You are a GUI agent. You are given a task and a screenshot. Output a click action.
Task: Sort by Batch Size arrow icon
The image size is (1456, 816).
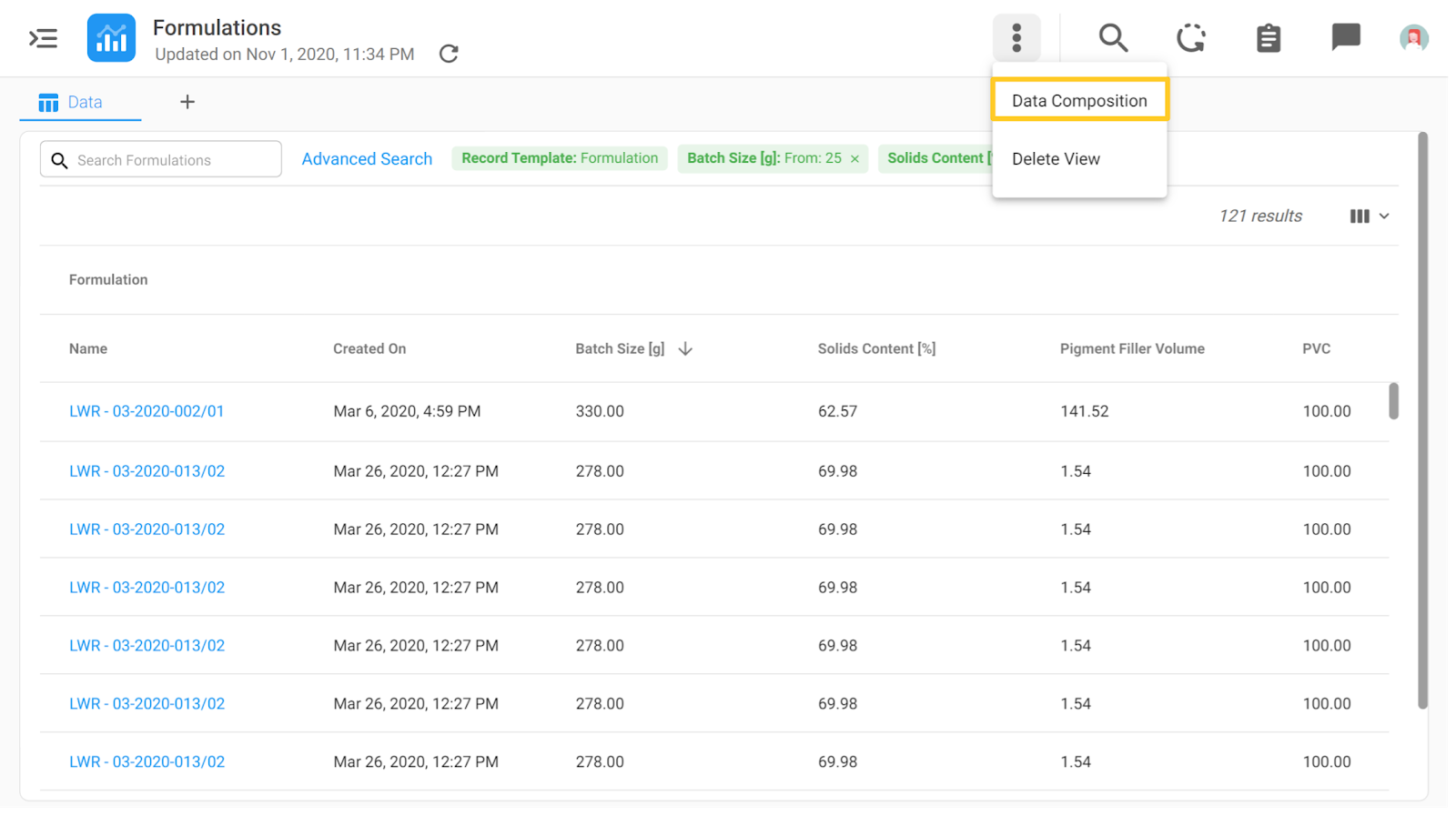coord(685,348)
